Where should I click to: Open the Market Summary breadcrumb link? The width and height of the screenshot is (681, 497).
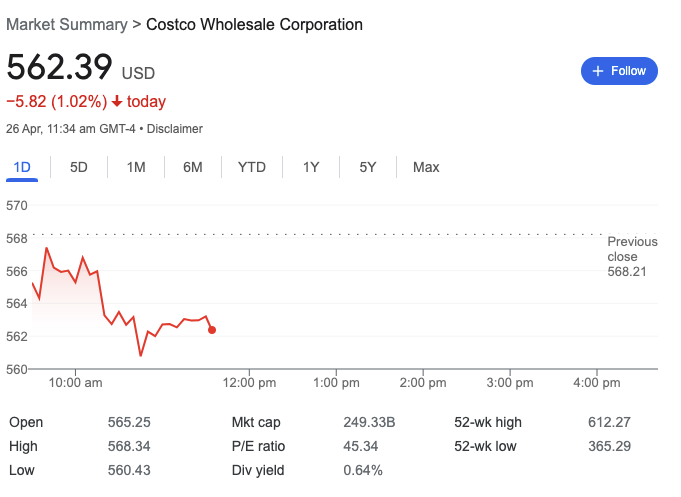[66, 24]
